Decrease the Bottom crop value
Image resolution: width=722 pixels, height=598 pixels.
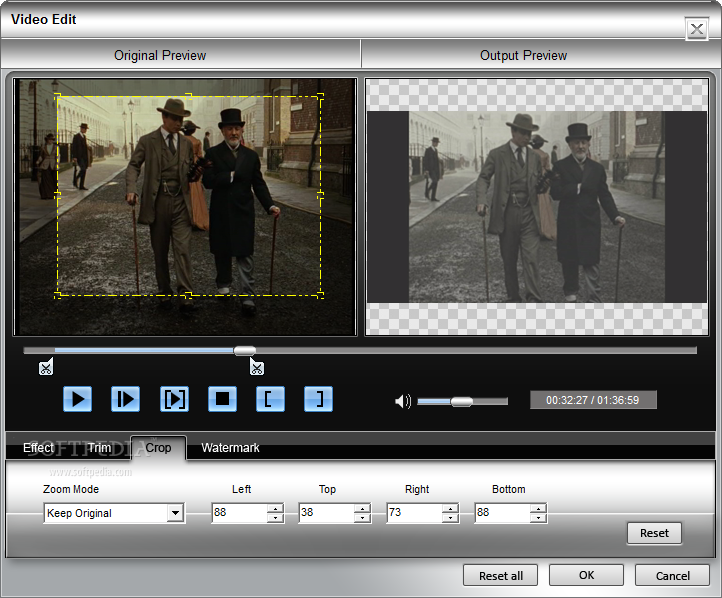tap(538, 518)
